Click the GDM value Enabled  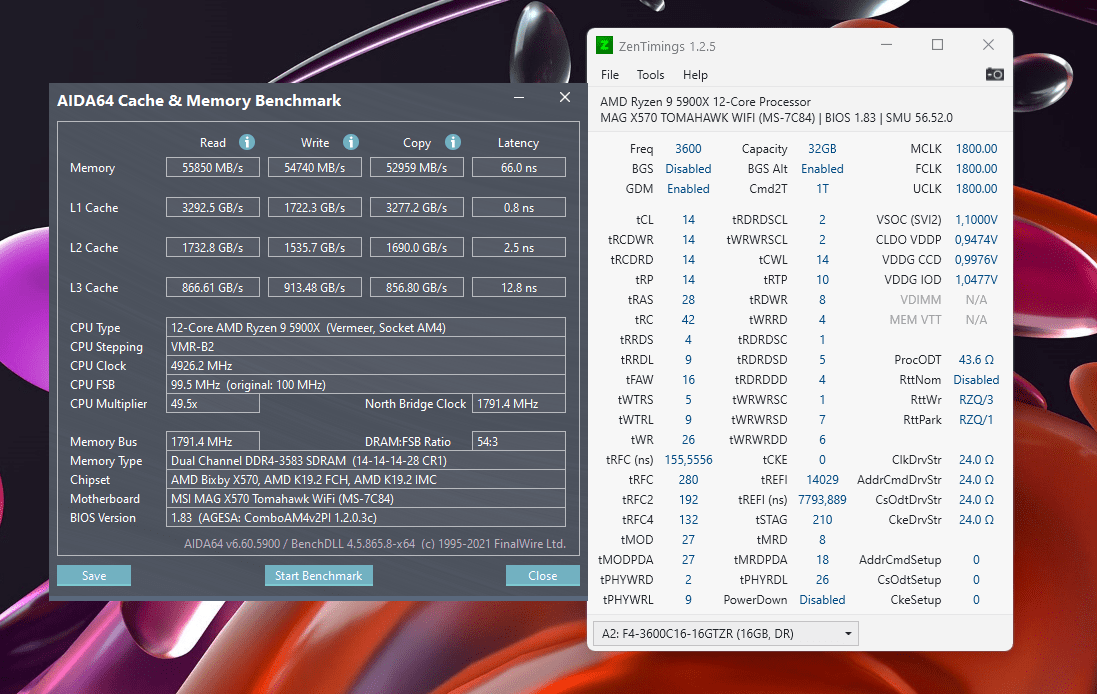pos(688,189)
